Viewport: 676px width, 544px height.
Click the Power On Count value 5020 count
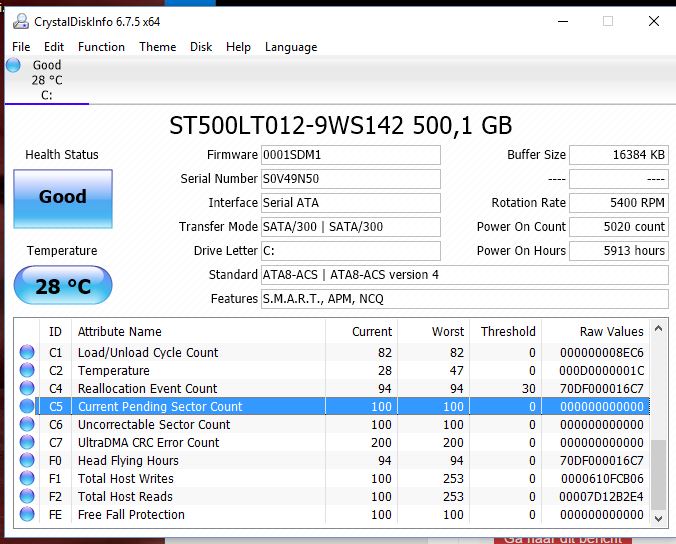tap(619, 227)
